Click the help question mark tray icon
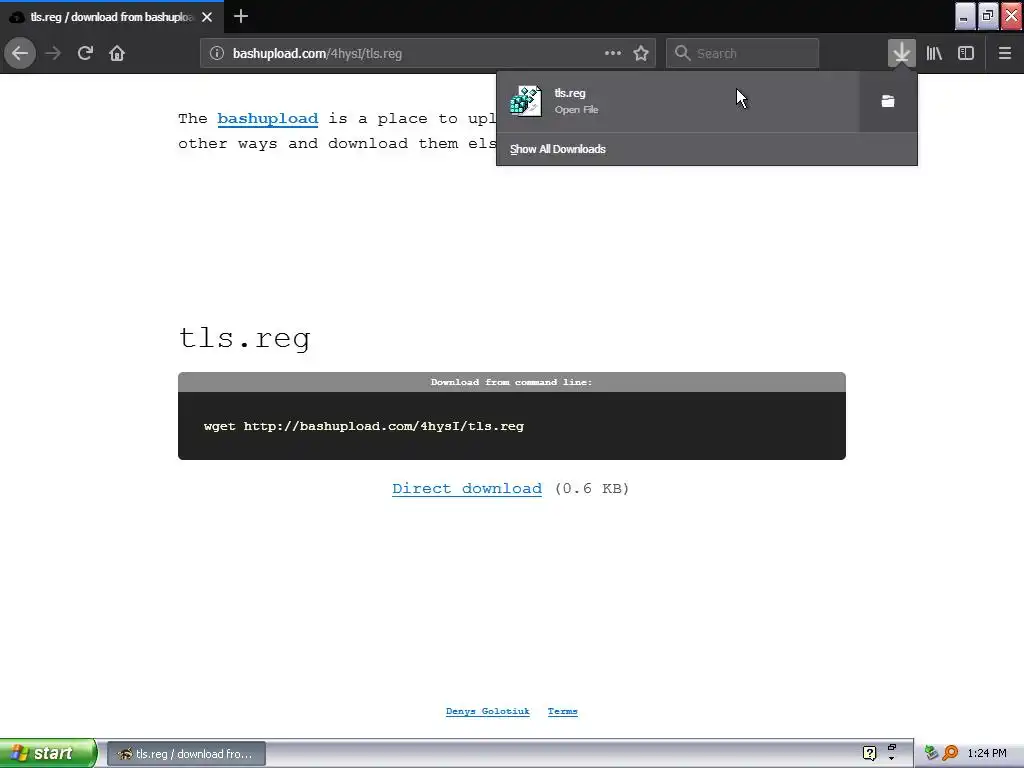The image size is (1024, 768). point(869,753)
